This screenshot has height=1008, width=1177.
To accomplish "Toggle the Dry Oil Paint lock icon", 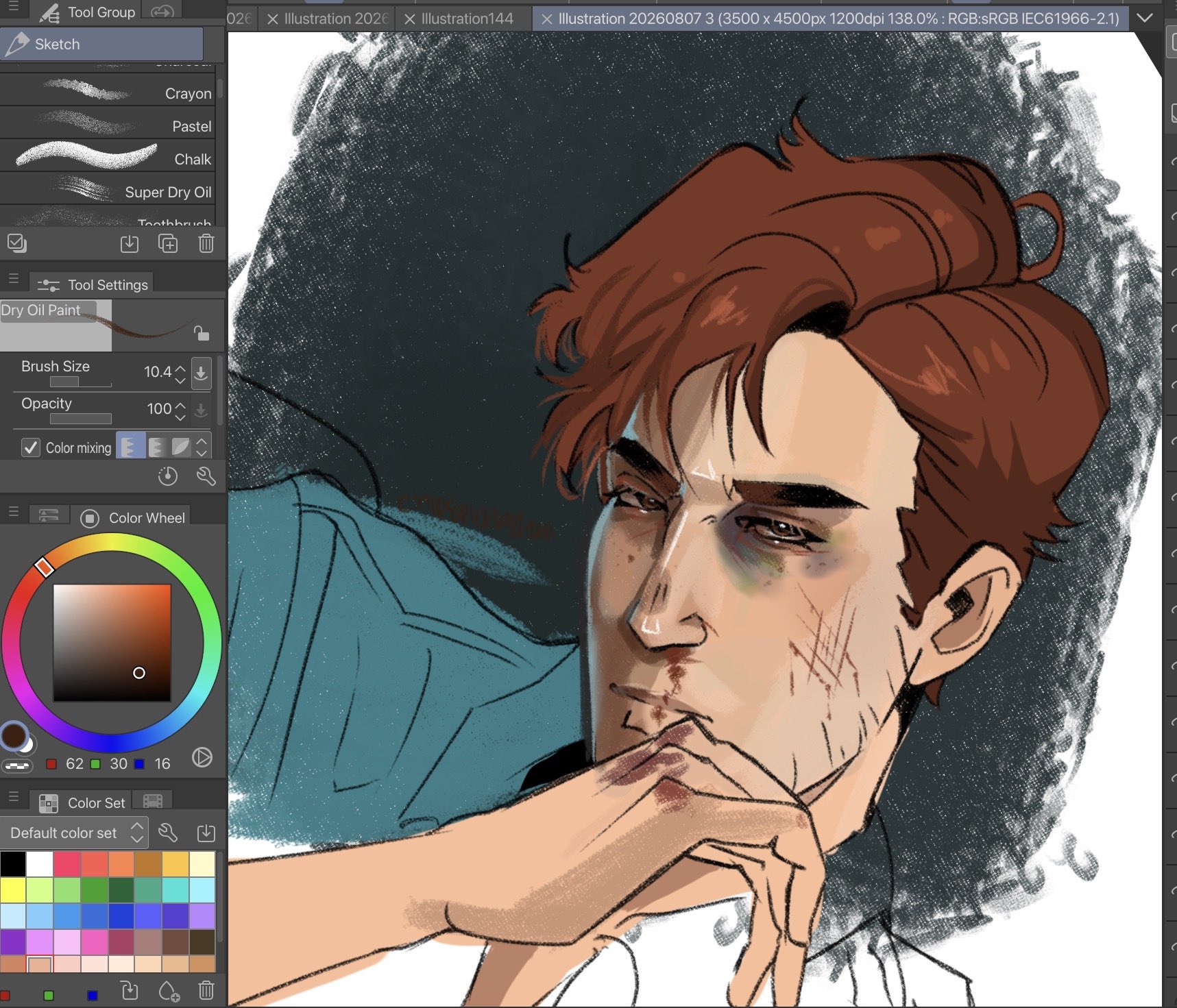I will click(201, 333).
